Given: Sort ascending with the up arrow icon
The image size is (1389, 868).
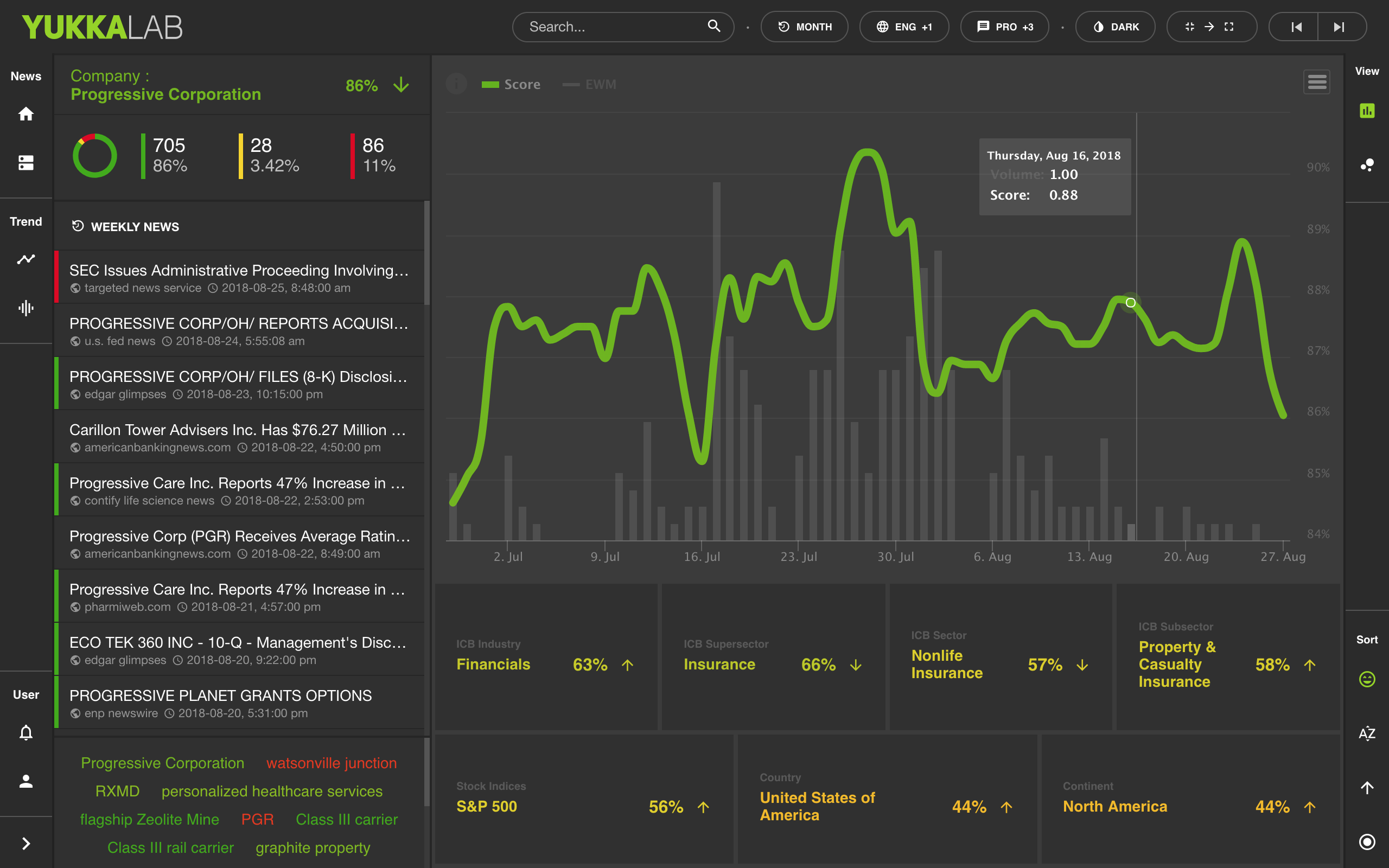Looking at the screenshot, I should [x=1367, y=788].
